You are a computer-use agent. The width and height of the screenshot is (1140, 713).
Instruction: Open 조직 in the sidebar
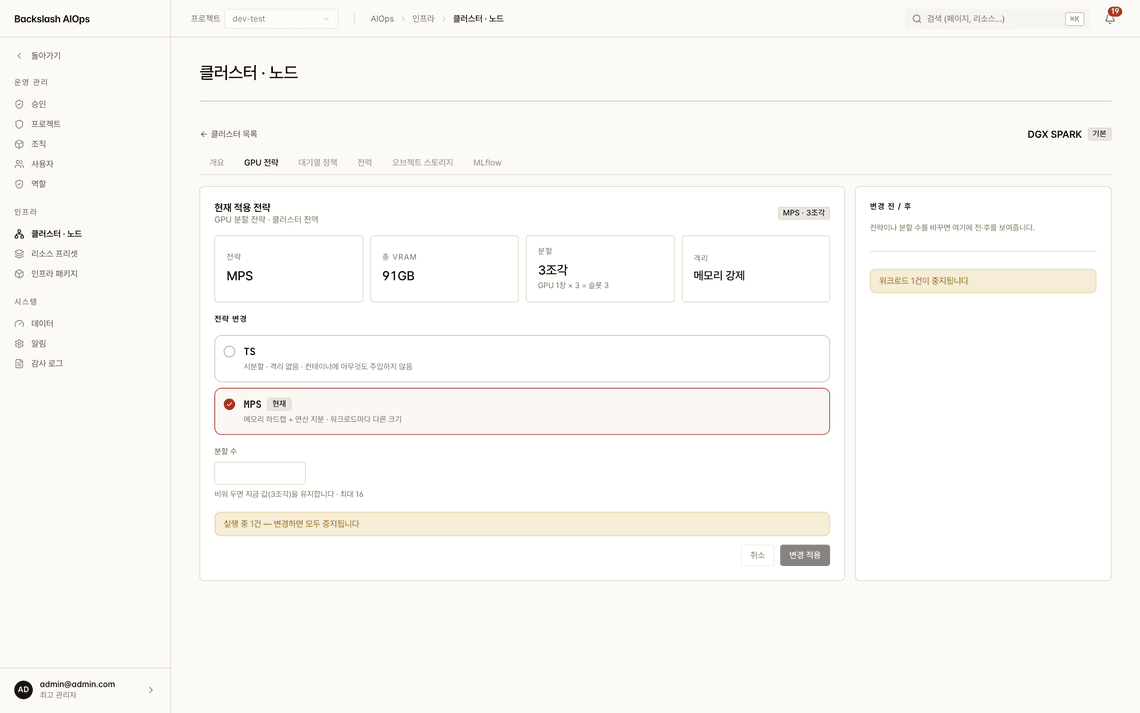38,144
